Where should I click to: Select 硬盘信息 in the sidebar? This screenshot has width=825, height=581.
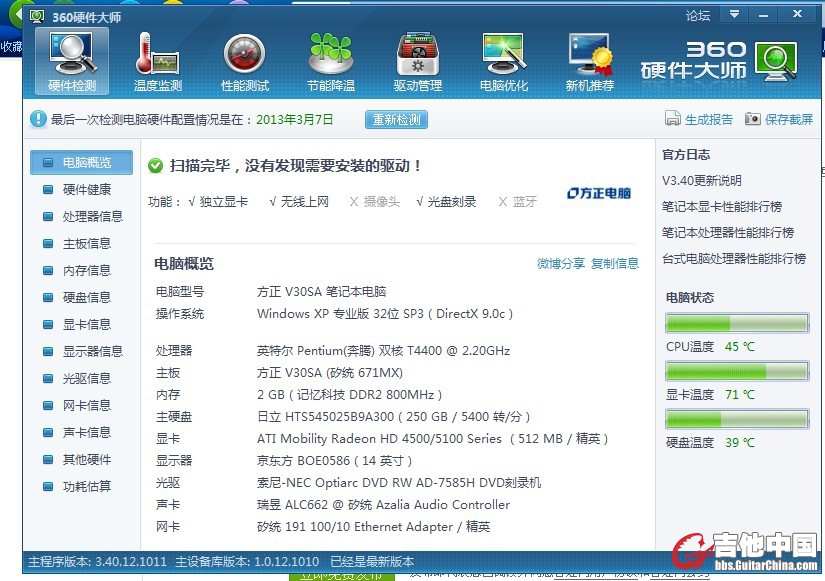point(86,297)
